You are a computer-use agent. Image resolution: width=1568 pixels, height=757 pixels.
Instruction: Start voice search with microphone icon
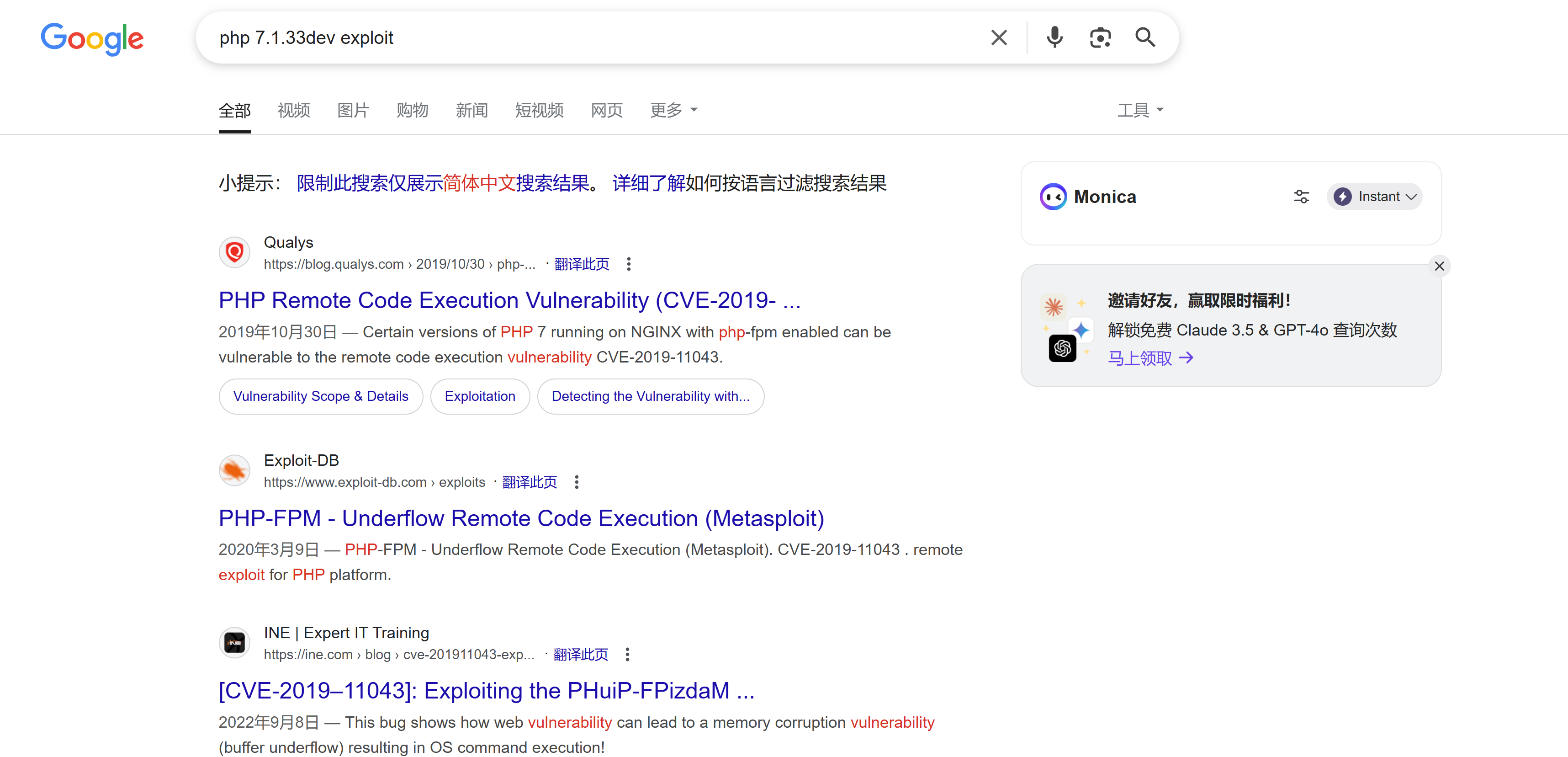[1054, 38]
